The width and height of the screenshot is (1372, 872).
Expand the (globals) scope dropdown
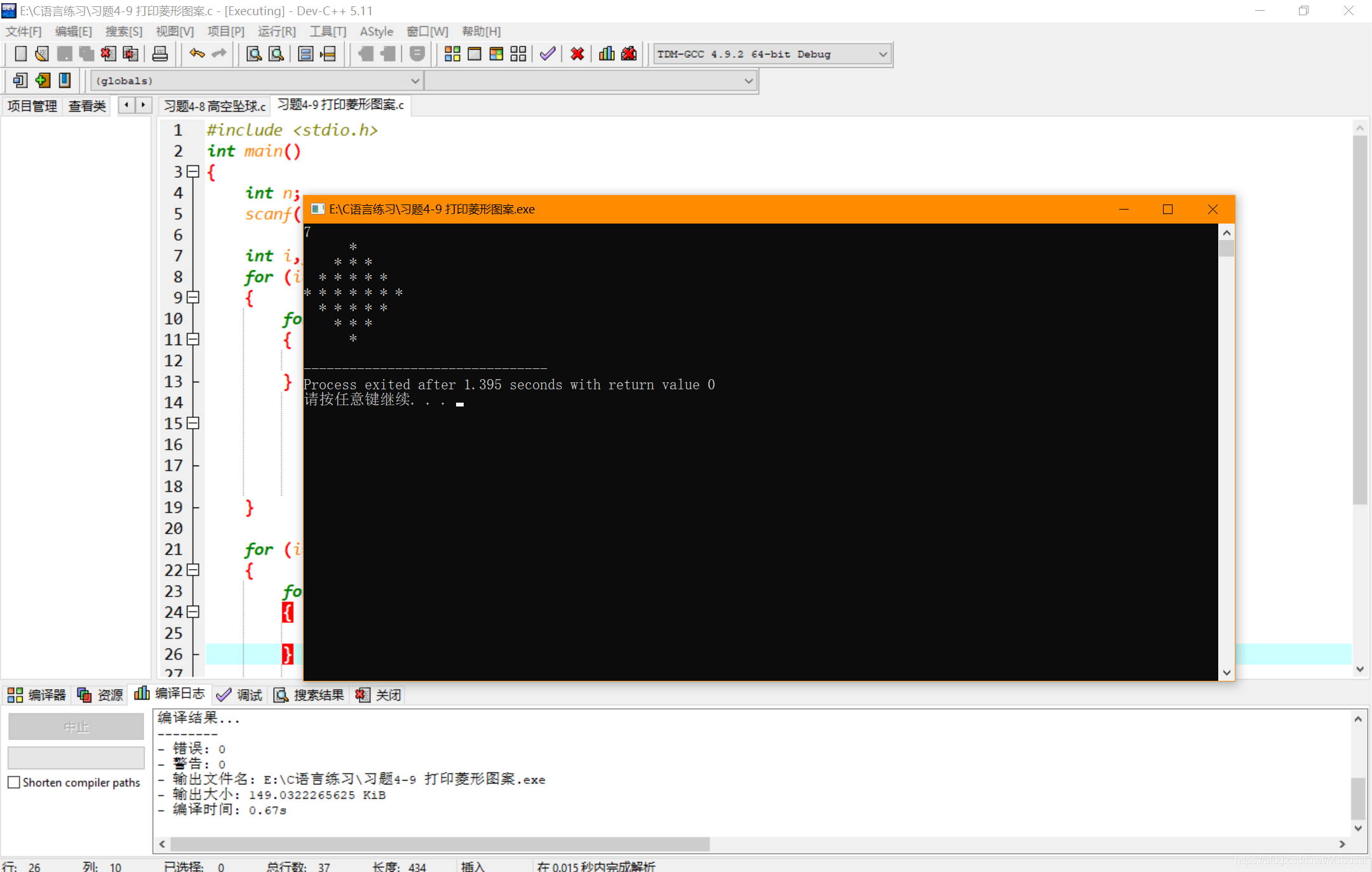click(415, 81)
